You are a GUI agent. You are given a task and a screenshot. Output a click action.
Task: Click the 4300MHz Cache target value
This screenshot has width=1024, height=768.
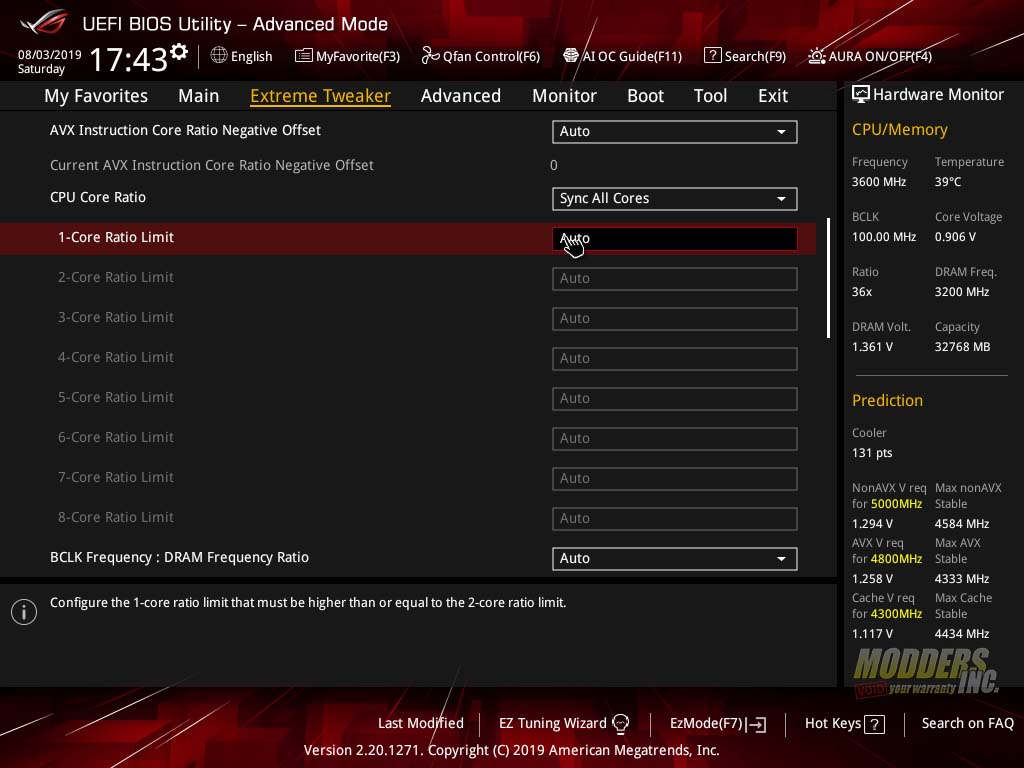pyautogui.click(x=896, y=614)
